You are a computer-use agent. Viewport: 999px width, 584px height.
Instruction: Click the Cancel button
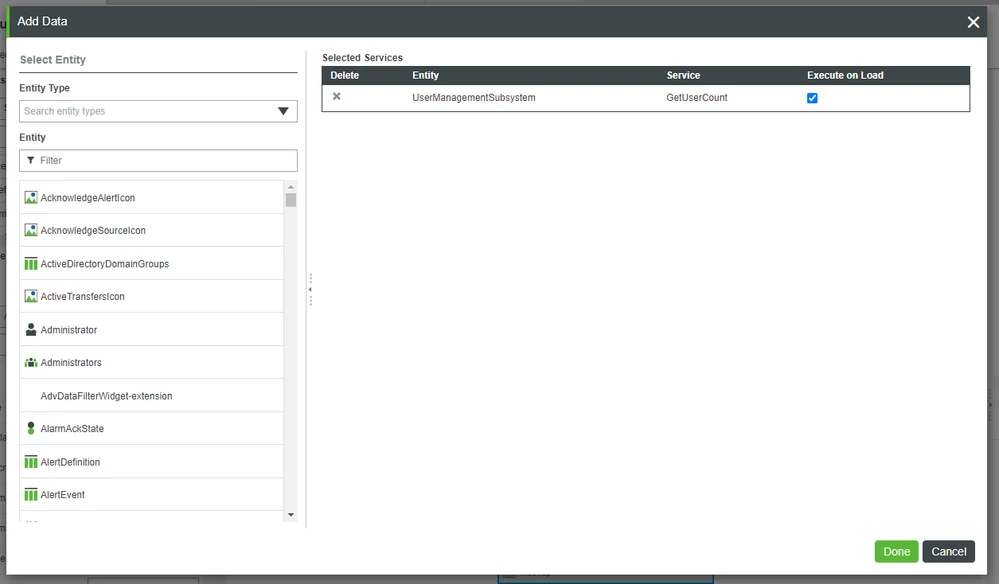pos(948,552)
